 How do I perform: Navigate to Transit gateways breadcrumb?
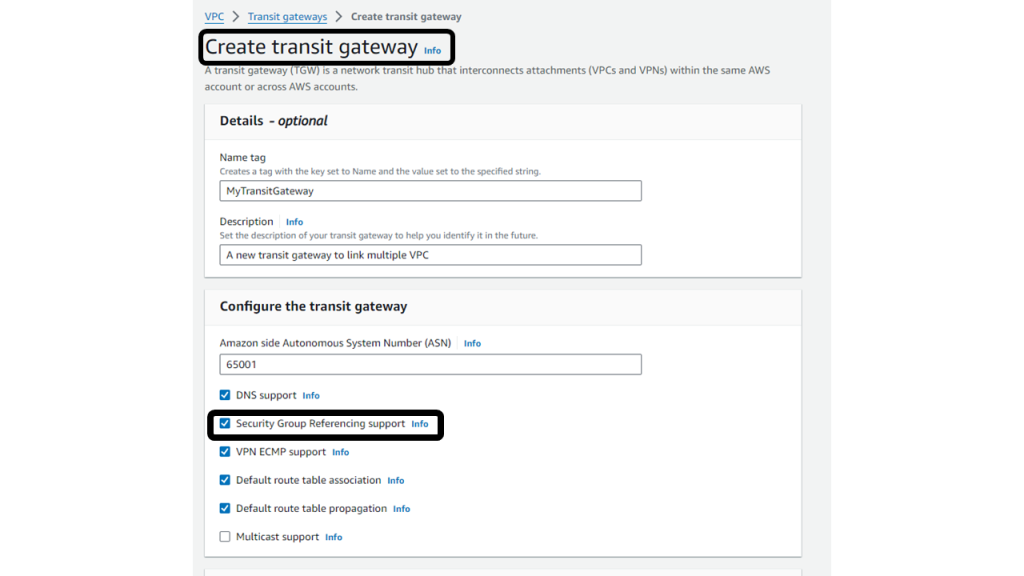coord(287,16)
